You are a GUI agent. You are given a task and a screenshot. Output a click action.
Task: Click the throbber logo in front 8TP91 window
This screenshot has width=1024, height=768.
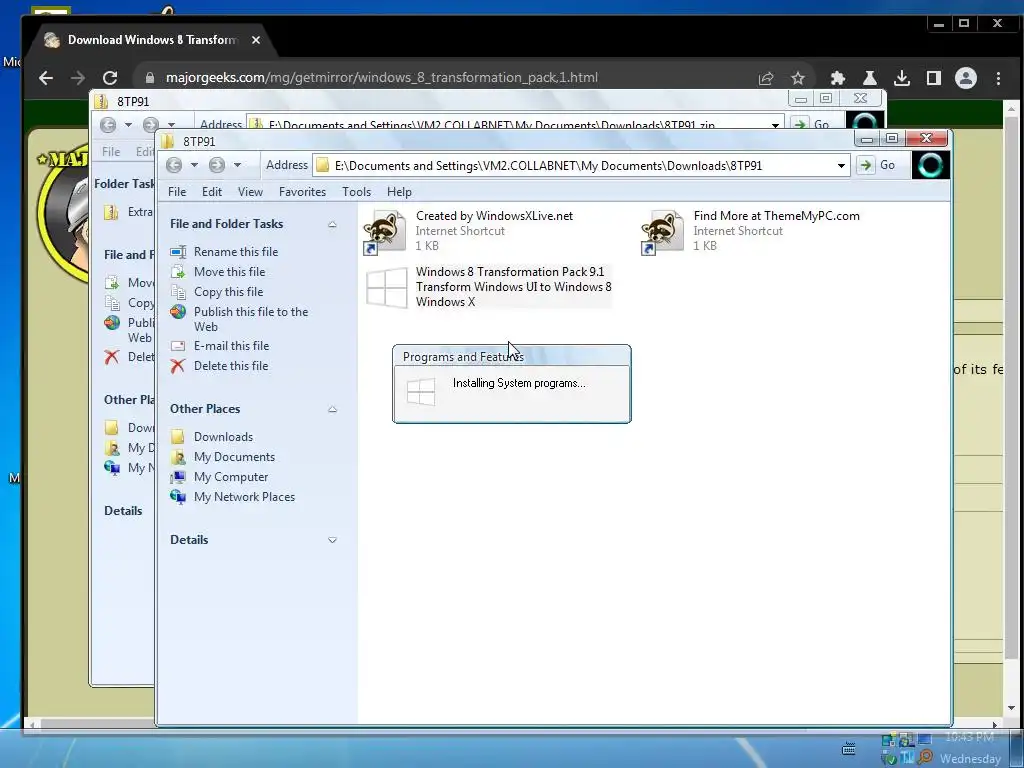pos(930,165)
